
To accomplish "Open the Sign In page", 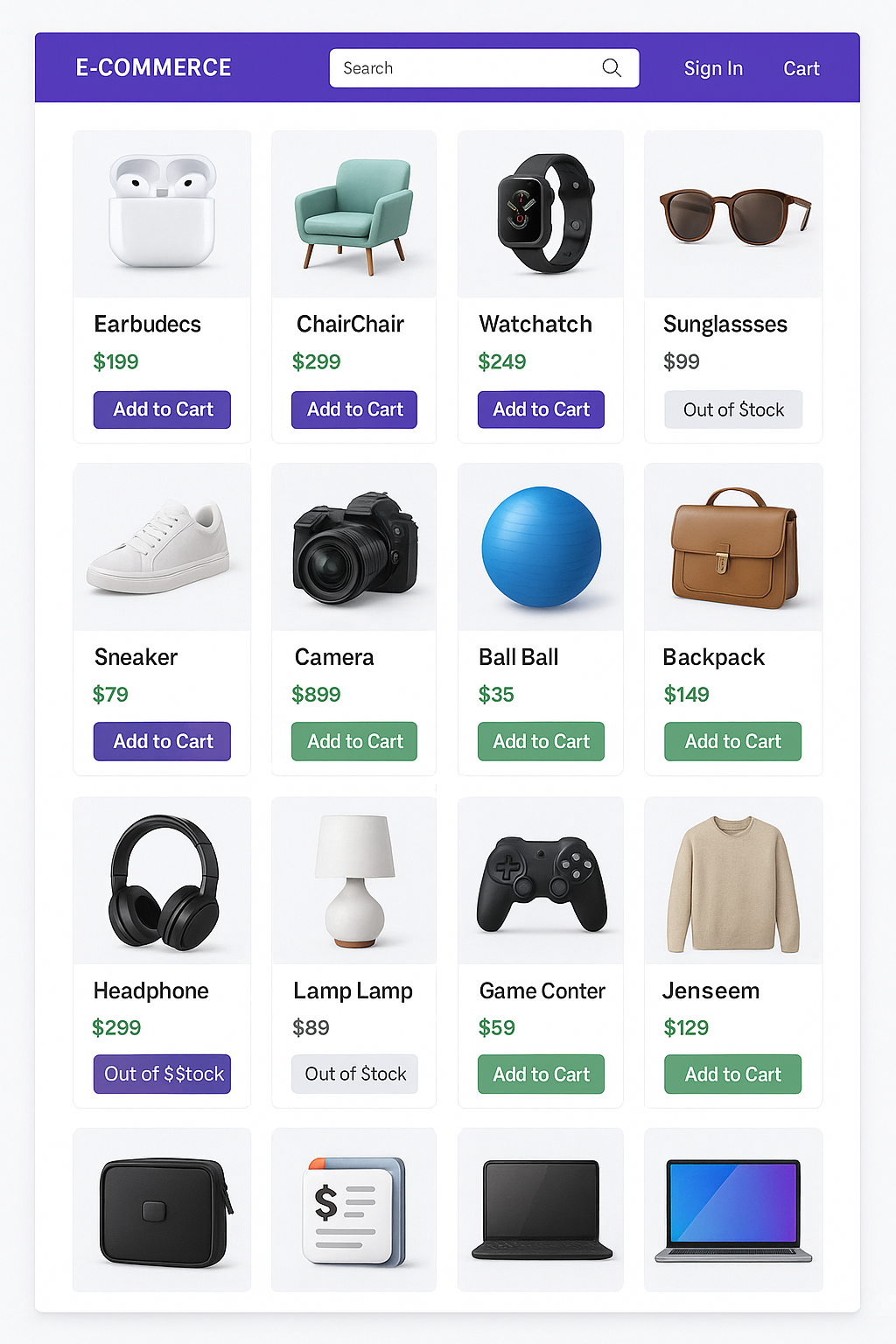I will point(713,68).
